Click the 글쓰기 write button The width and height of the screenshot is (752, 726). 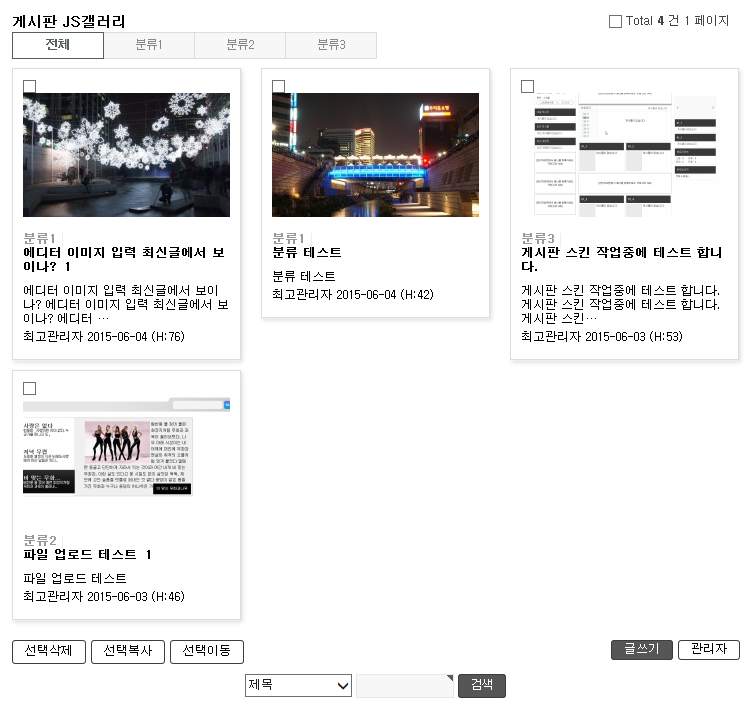click(641, 650)
